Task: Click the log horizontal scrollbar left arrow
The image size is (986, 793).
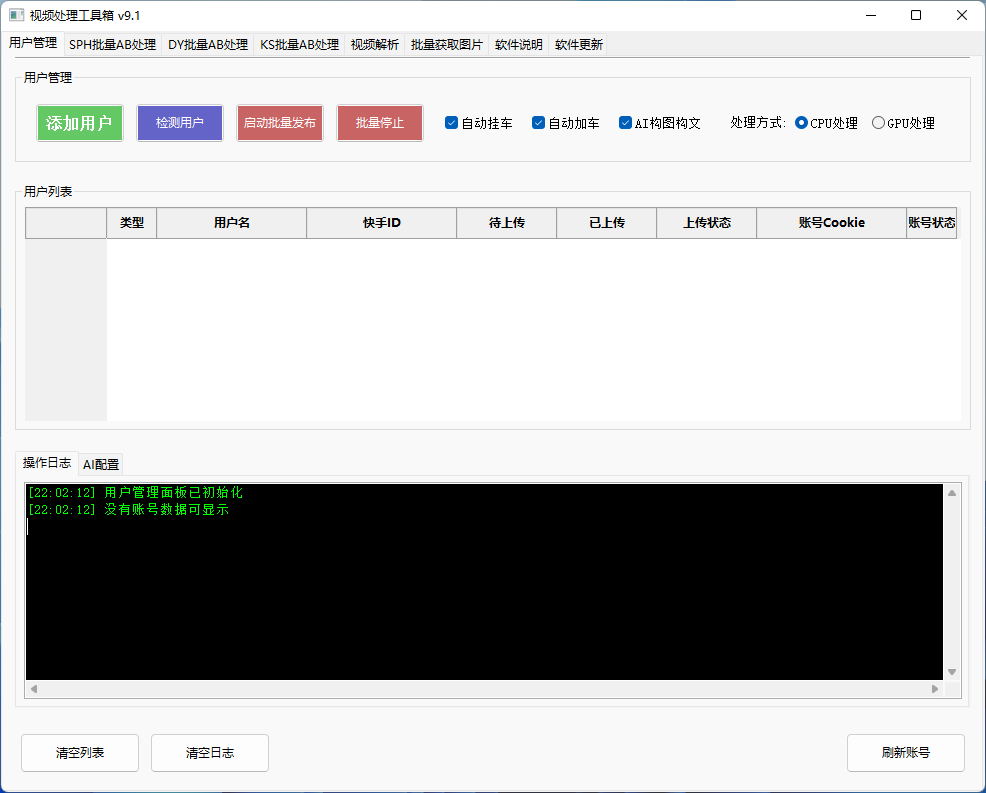Action: click(34, 689)
